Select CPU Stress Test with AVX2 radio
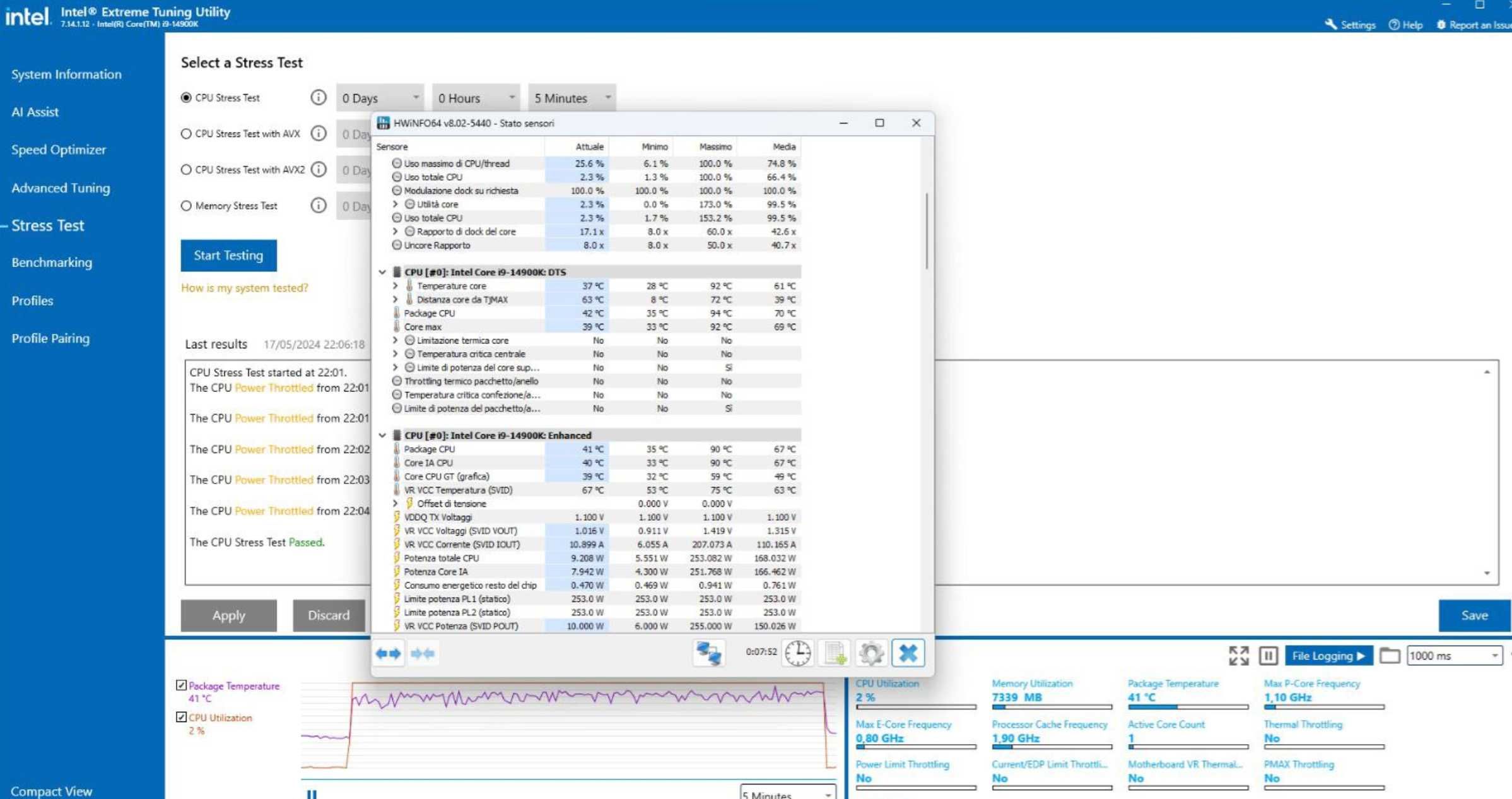Image resolution: width=1512 pixels, height=799 pixels. (x=186, y=170)
